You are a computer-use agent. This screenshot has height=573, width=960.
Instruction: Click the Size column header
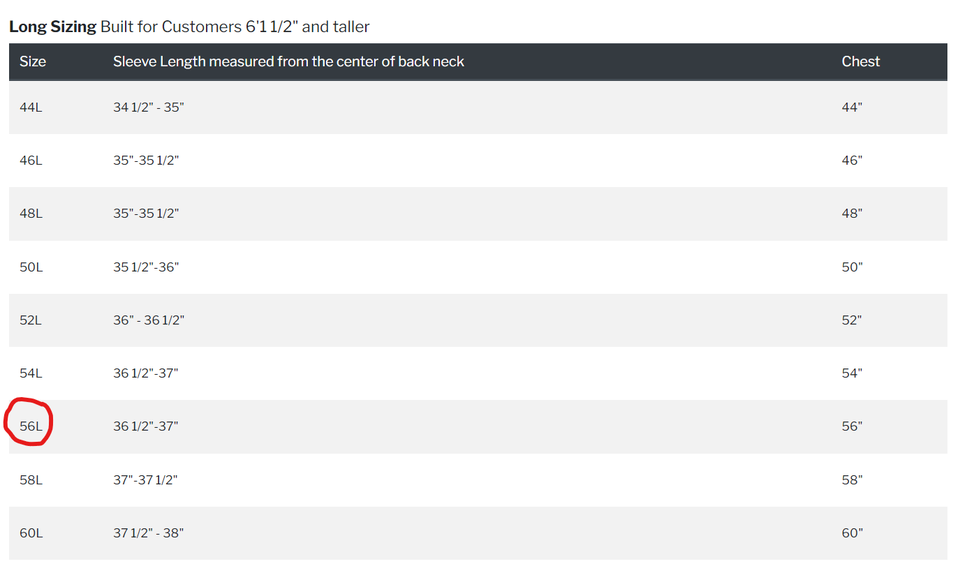point(33,61)
